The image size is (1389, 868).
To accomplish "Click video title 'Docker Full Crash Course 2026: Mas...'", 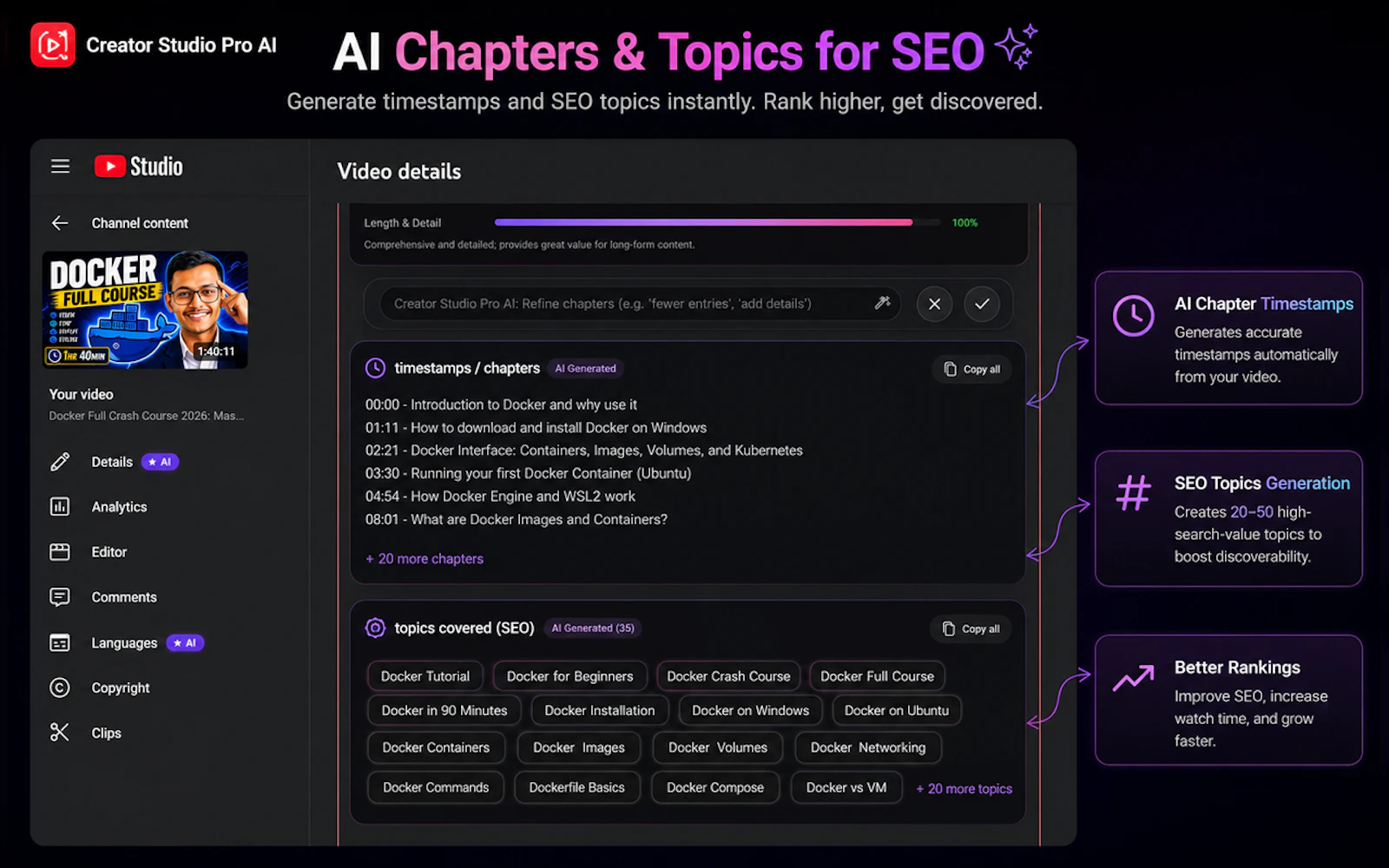I will click(146, 416).
